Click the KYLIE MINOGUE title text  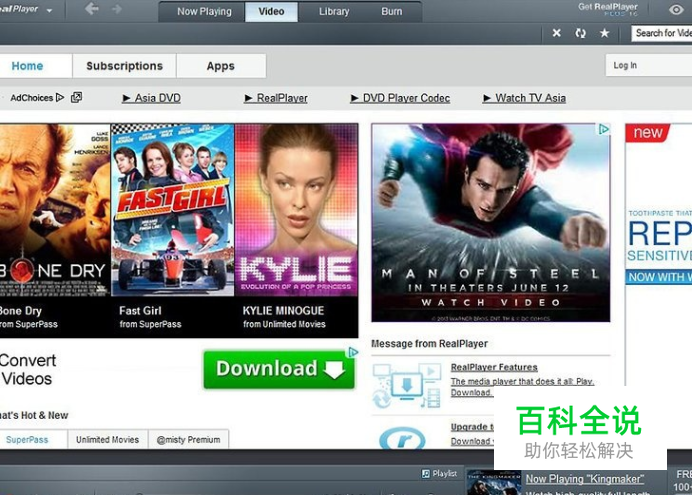click(x=283, y=311)
